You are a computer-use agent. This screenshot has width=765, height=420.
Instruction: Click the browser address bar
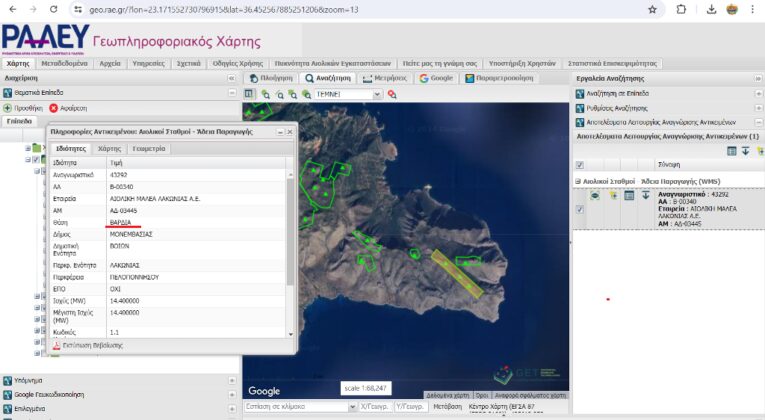[x=361, y=9]
